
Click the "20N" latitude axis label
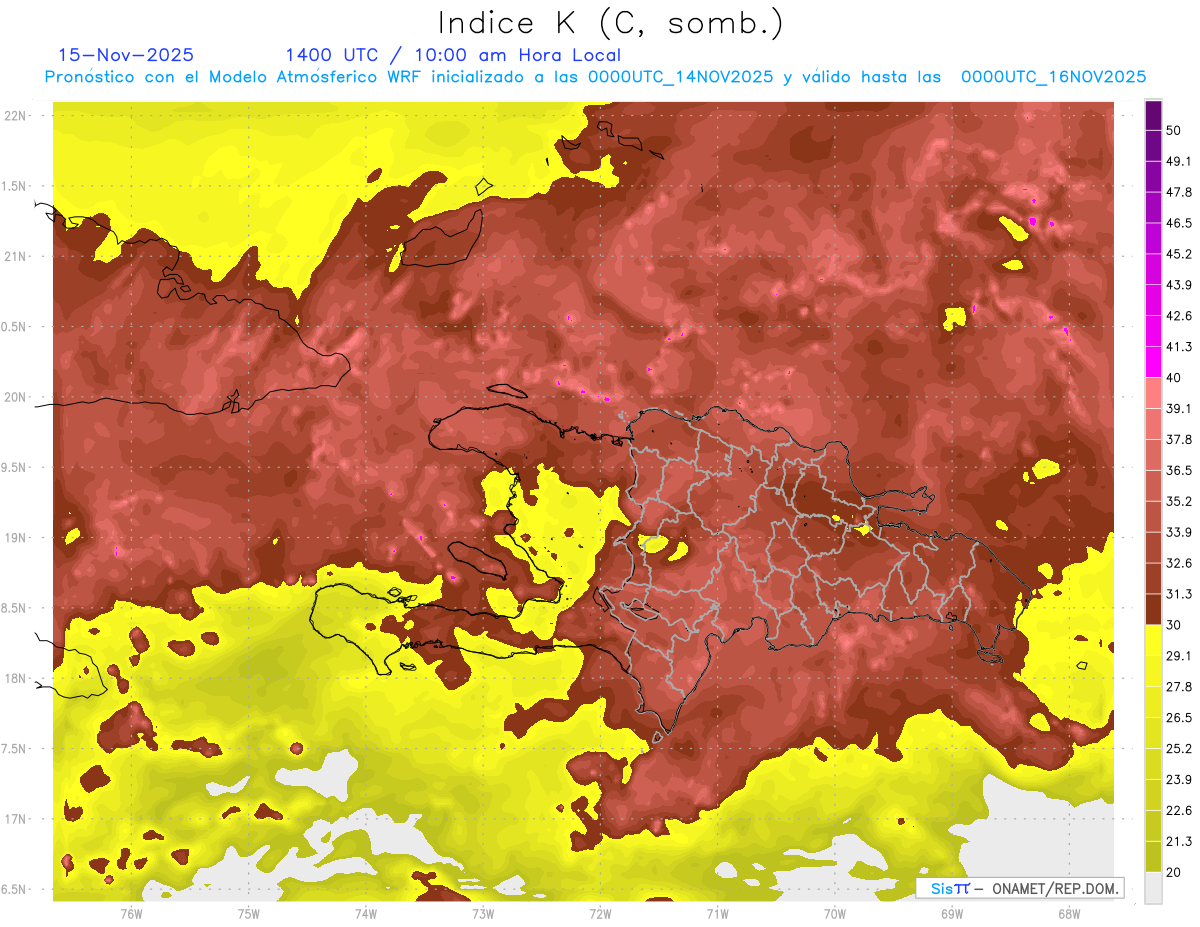click(15, 397)
